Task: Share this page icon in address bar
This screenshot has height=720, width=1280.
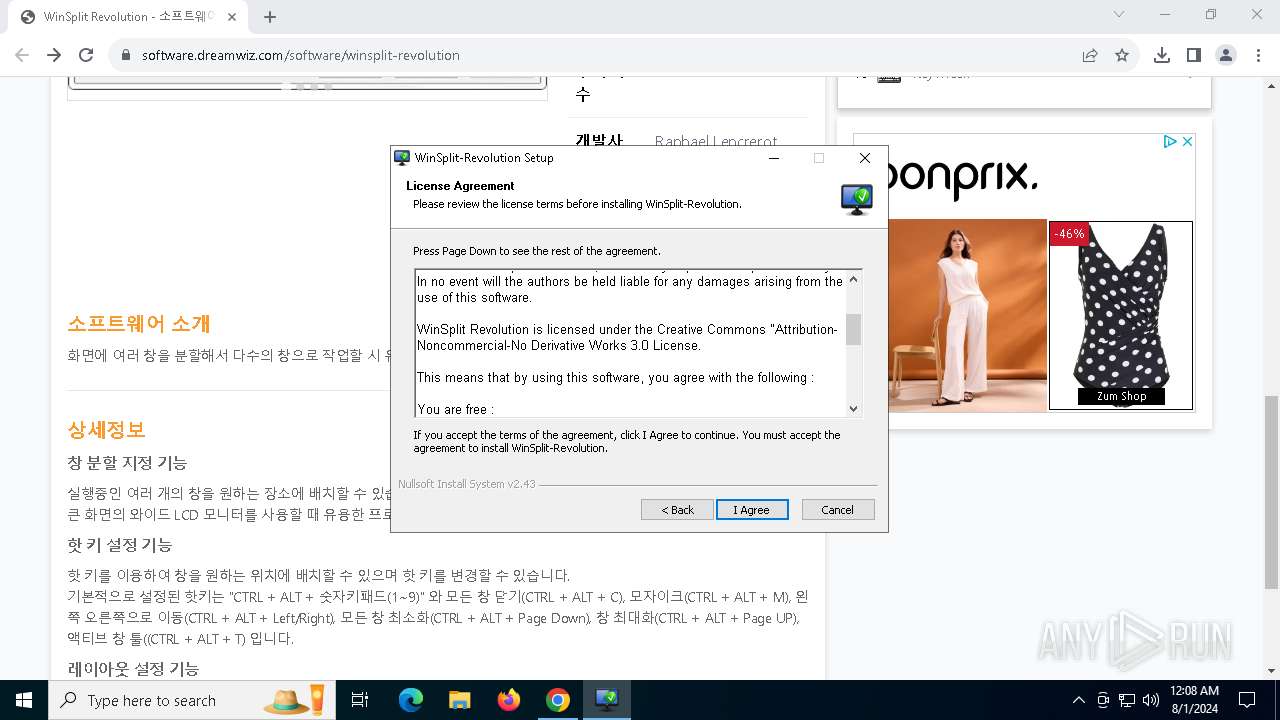Action: (1090, 55)
